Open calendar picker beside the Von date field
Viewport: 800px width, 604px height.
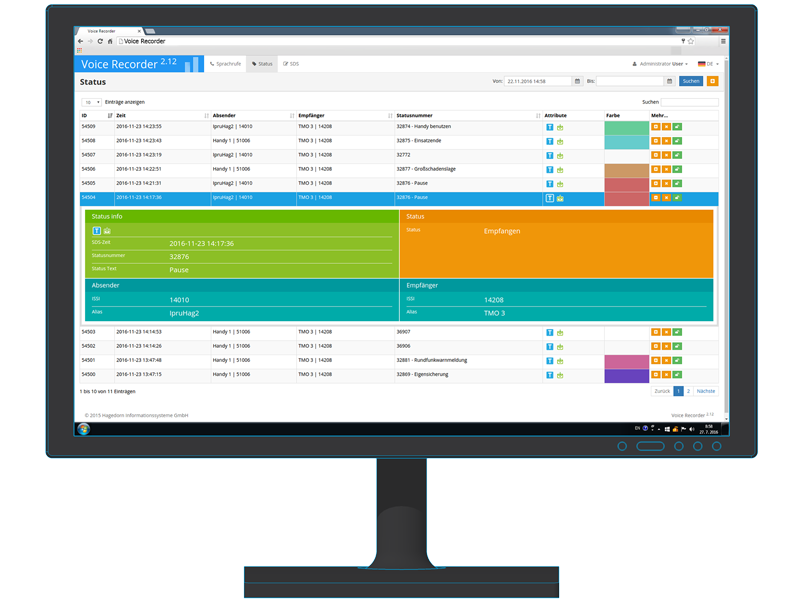[577, 81]
